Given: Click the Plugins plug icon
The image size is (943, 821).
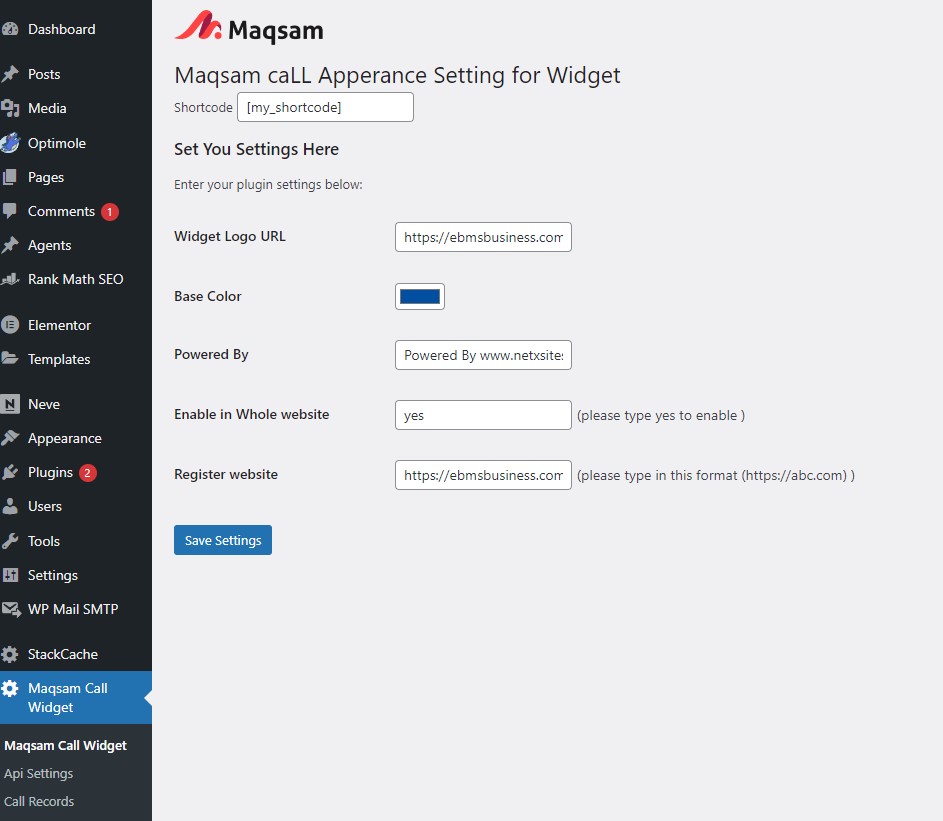Looking at the screenshot, I should tap(10, 472).
